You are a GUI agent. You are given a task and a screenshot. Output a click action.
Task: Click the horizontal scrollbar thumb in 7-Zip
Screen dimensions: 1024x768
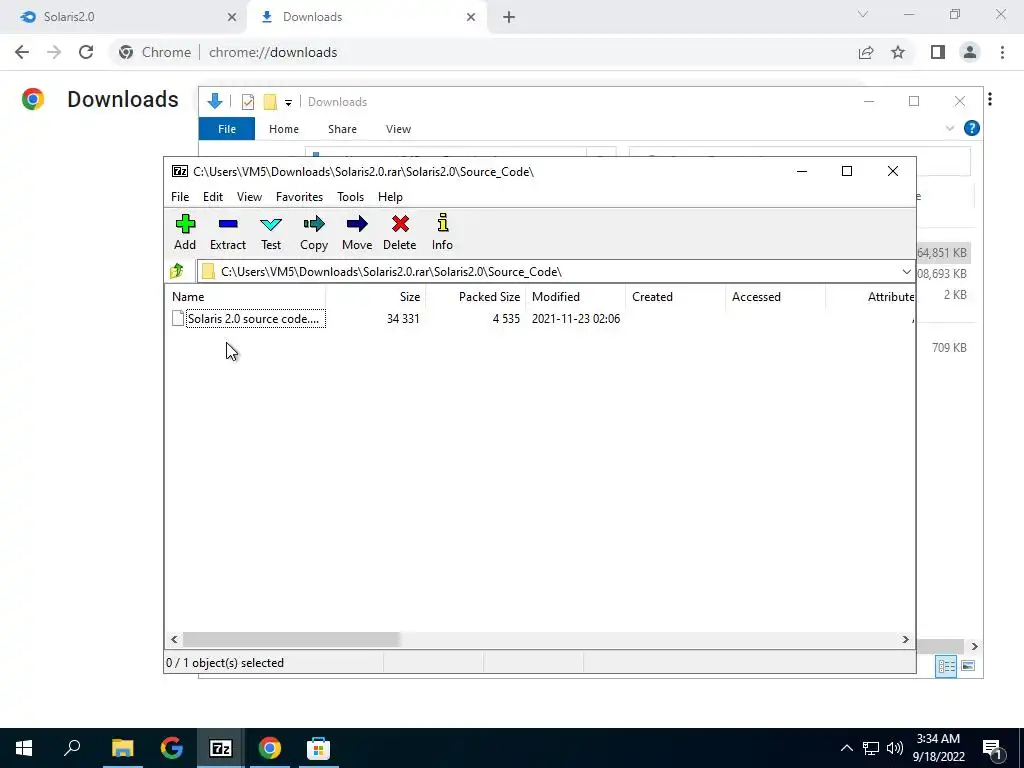291,639
